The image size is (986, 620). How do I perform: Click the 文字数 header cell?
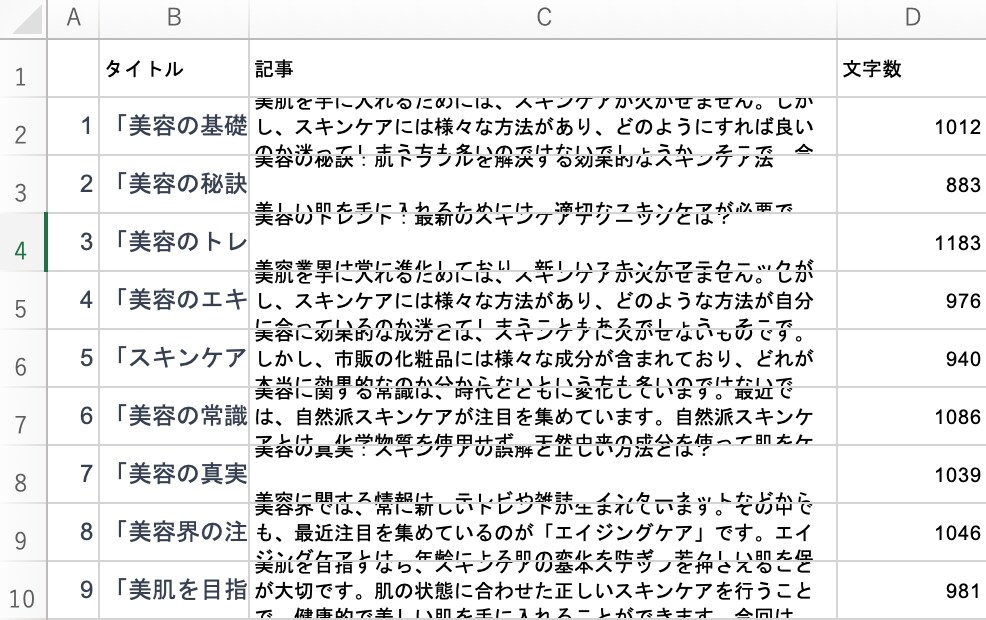[912, 68]
